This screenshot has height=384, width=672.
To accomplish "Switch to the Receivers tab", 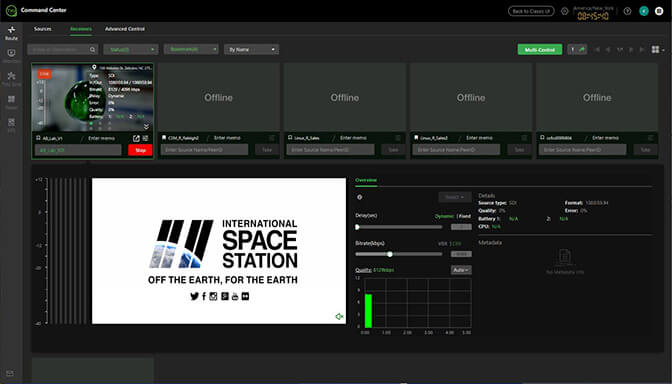I will point(81,29).
